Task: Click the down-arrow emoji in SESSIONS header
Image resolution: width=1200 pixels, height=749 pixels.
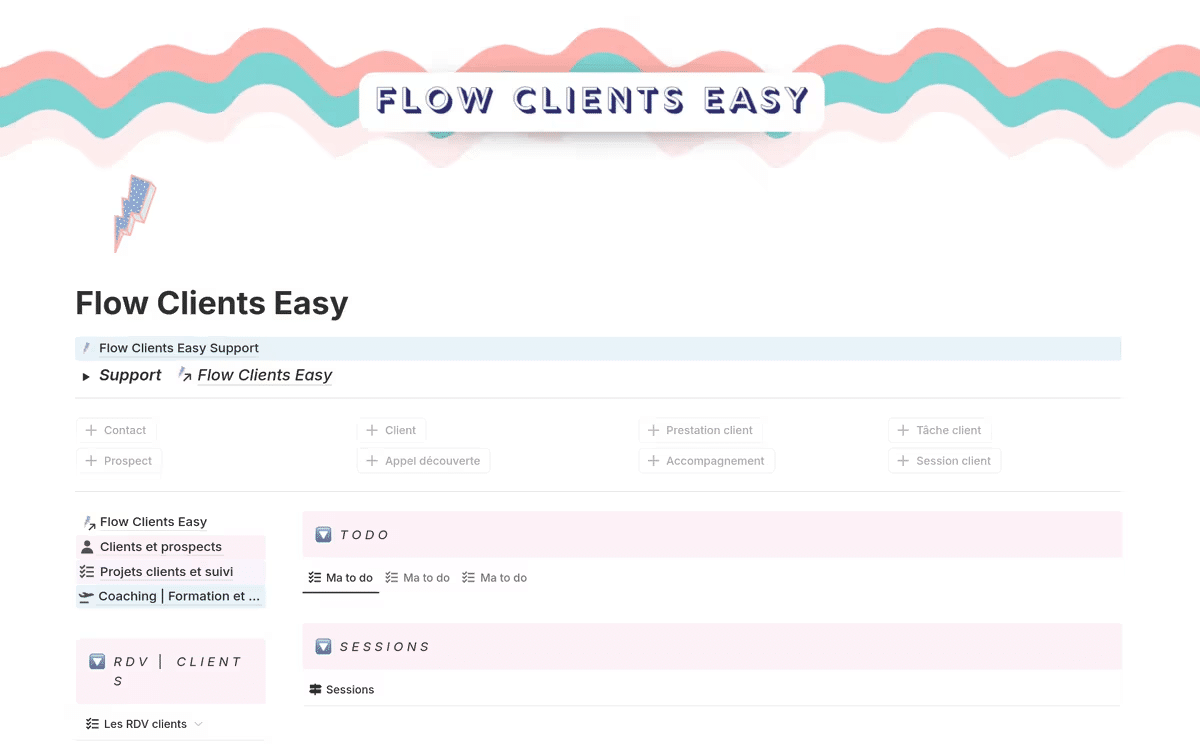Action: (323, 647)
